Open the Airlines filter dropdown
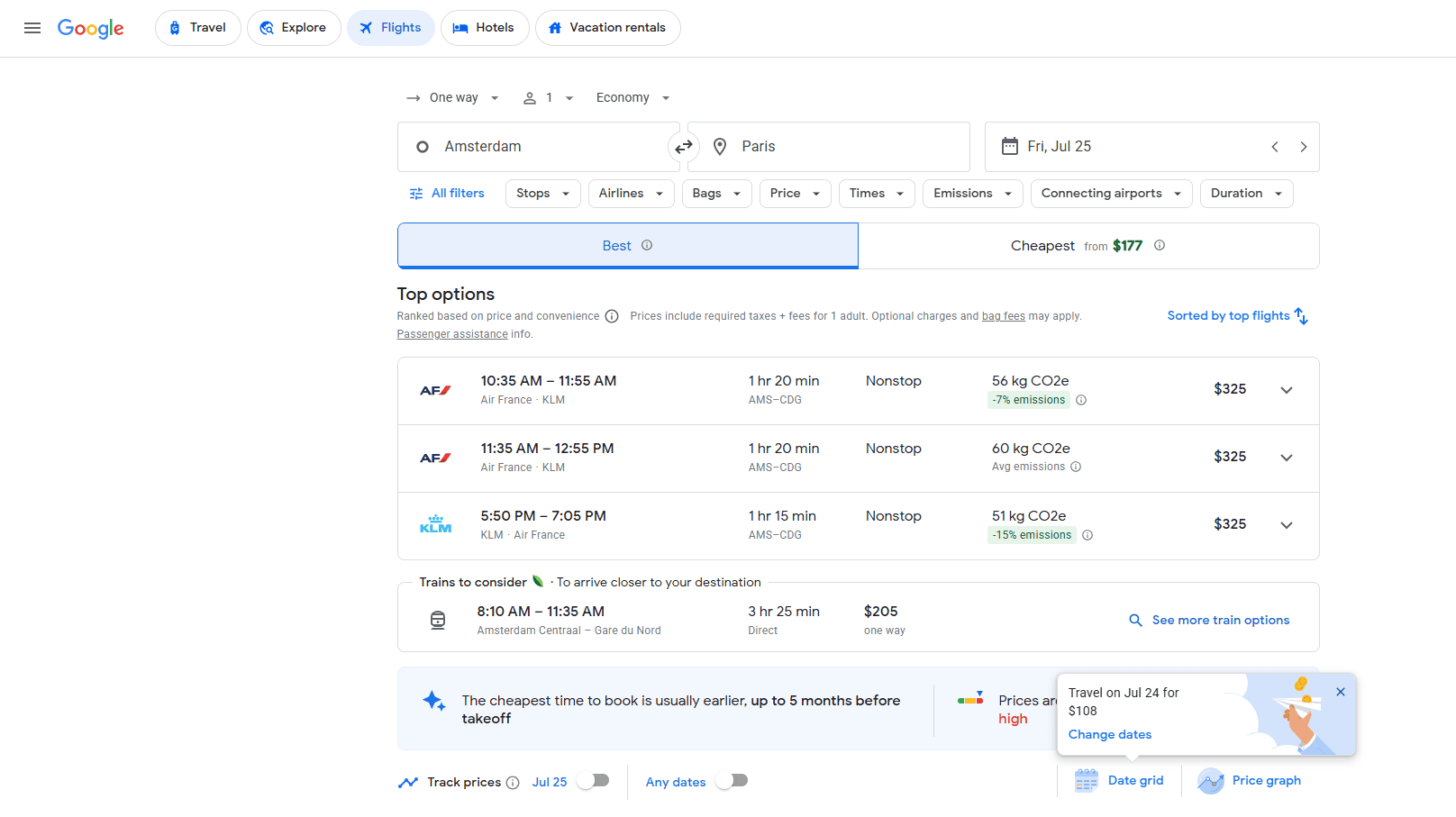The height and width of the screenshot is (817, 1456). coord(631,194)
